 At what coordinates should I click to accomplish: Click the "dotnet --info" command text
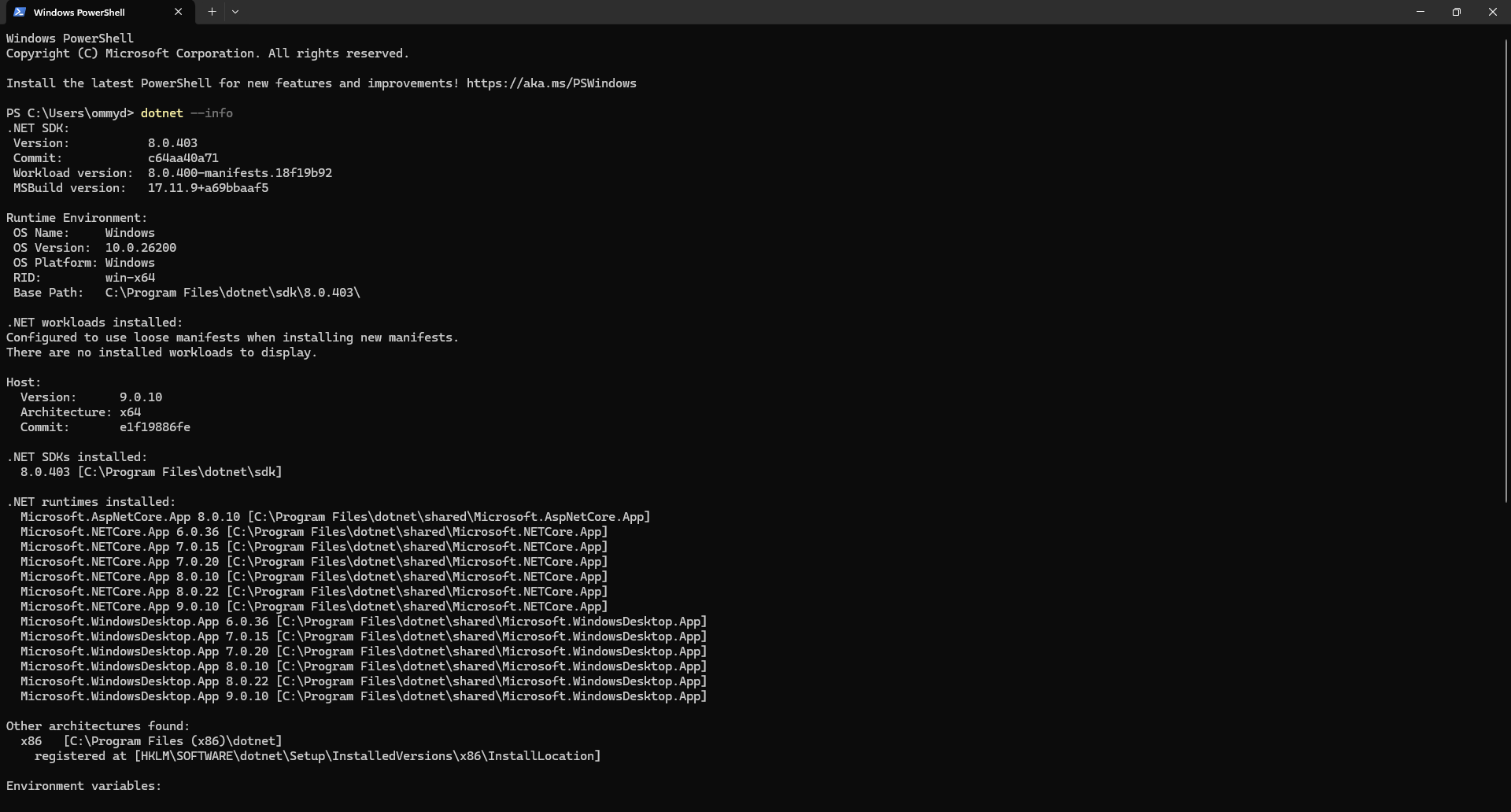tap(187, 113)
